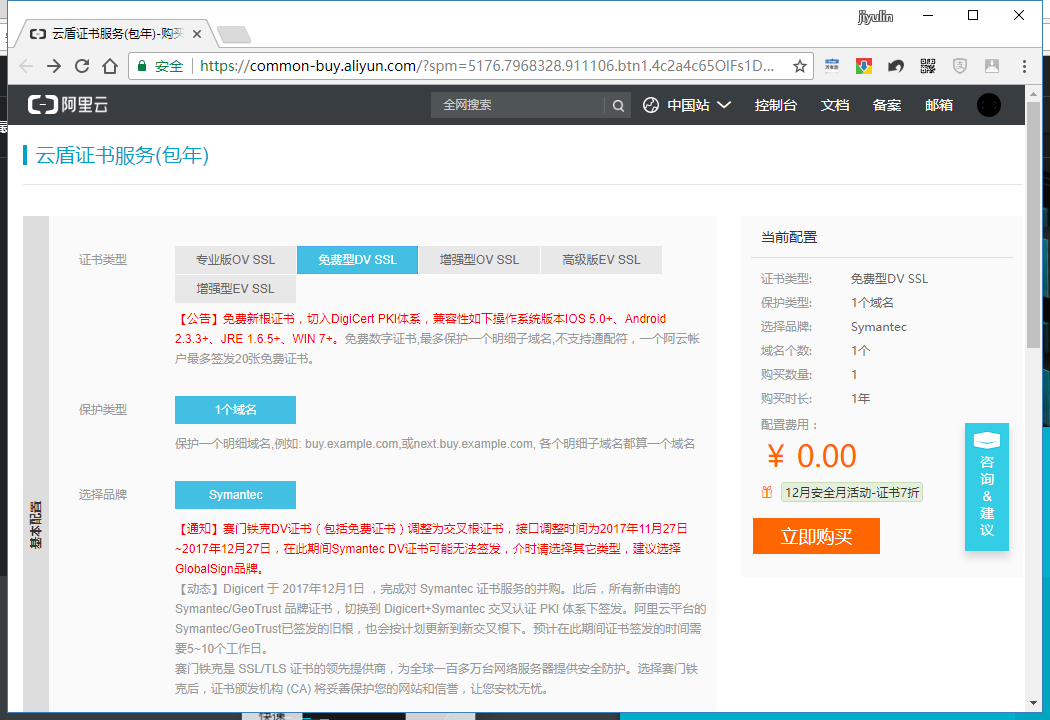The image size is (1050, 720).
Task: Select 免费型DV SSL certificate type
Action: pos(358,260)
